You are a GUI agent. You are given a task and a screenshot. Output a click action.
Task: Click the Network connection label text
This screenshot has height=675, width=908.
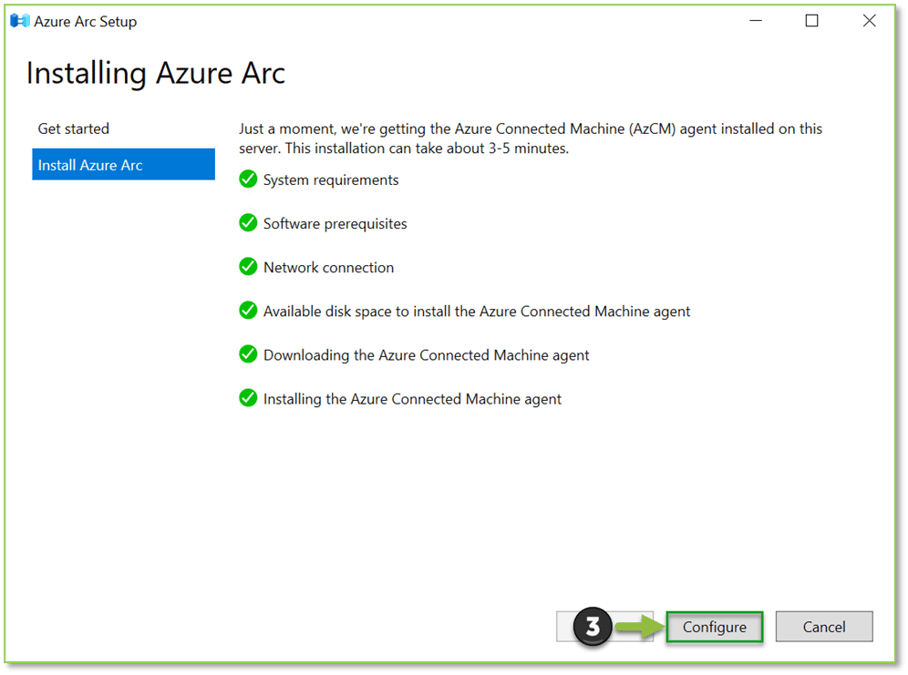[328, 267]
